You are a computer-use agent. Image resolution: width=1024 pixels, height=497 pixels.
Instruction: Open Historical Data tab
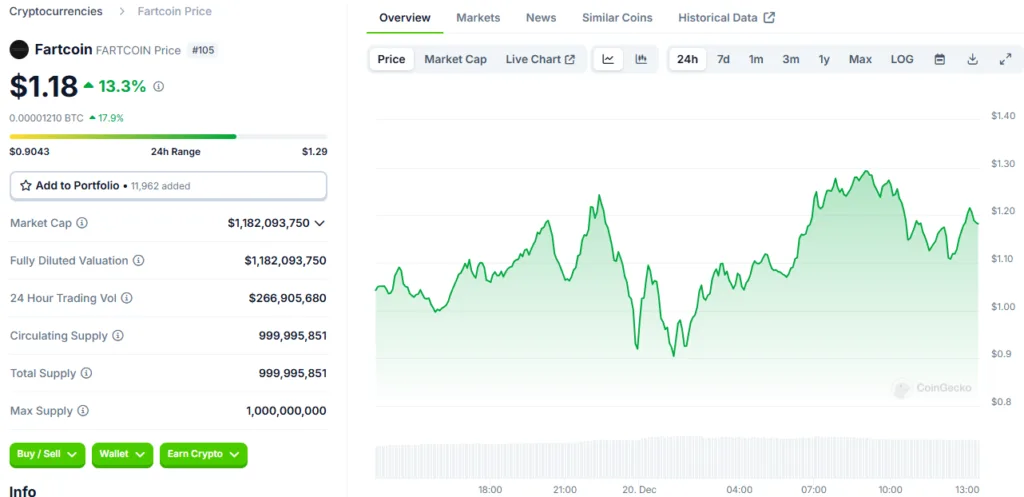[726, 18]
